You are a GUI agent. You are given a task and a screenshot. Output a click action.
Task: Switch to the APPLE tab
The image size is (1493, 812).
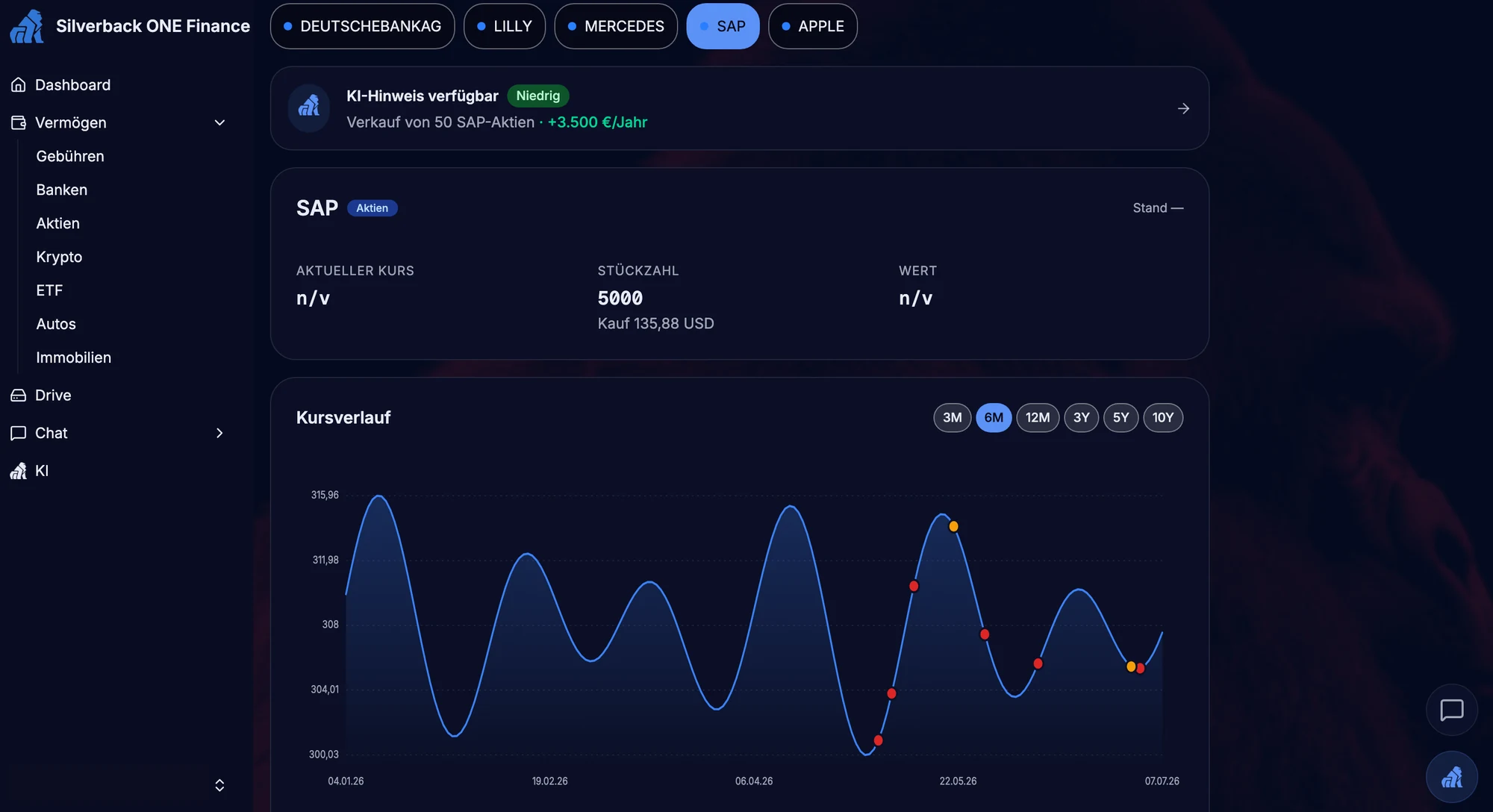(813, 26)
